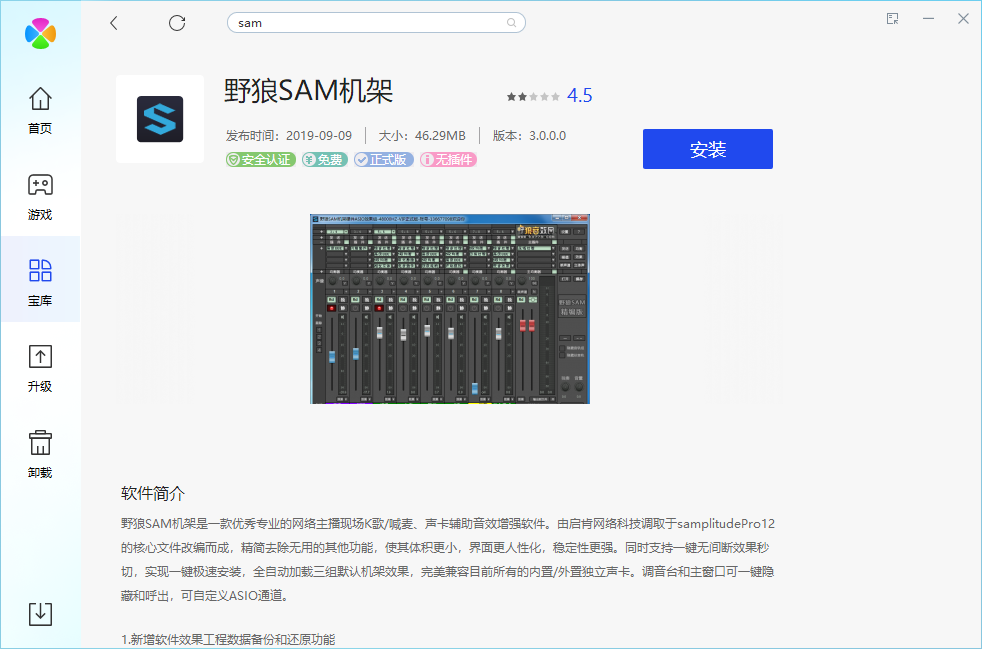The image size is (982, 649).
Task: Click the line 1.新增软件效果工程数据备份和还原功能
Action: tap(228, 640)
